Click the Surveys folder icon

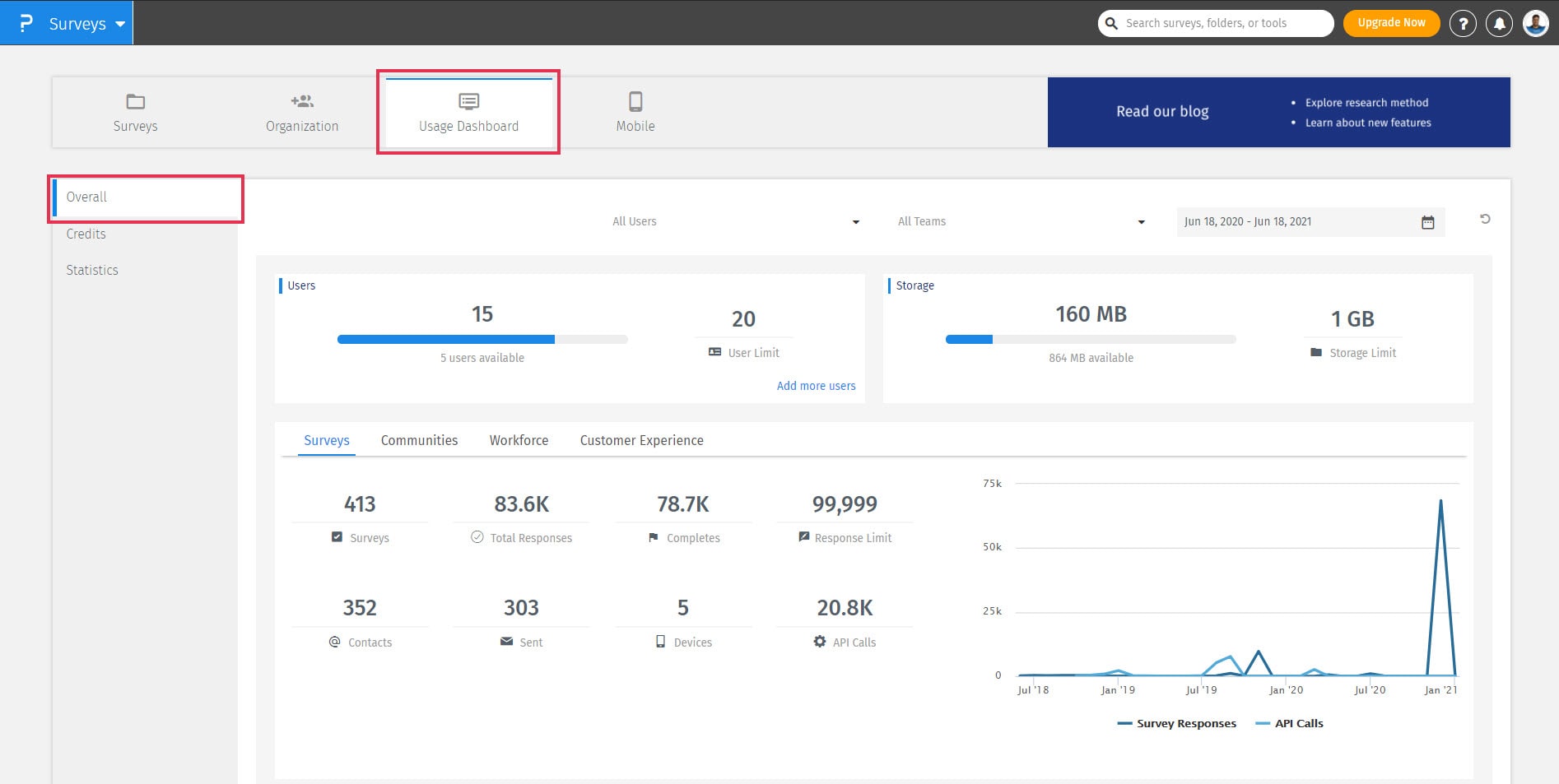[135, 102]
